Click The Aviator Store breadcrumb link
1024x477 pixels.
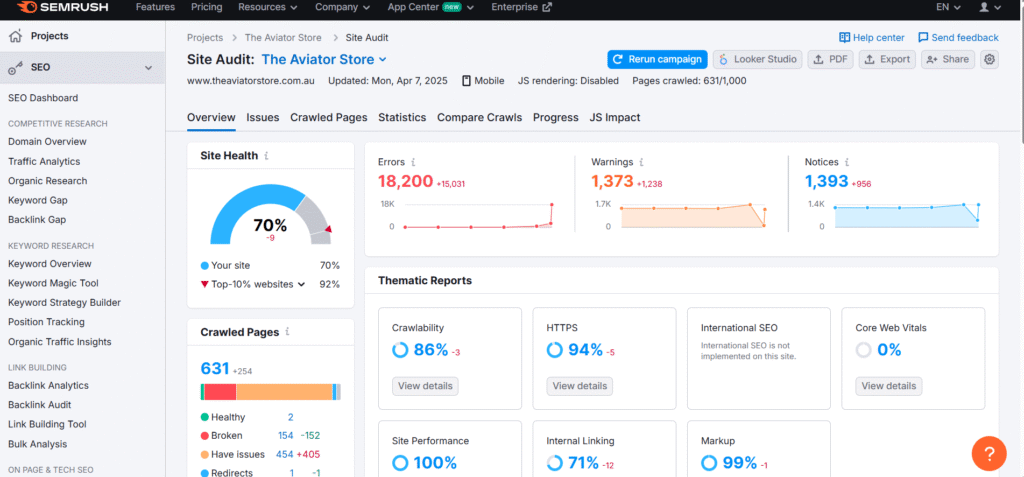tap(283, 38)
